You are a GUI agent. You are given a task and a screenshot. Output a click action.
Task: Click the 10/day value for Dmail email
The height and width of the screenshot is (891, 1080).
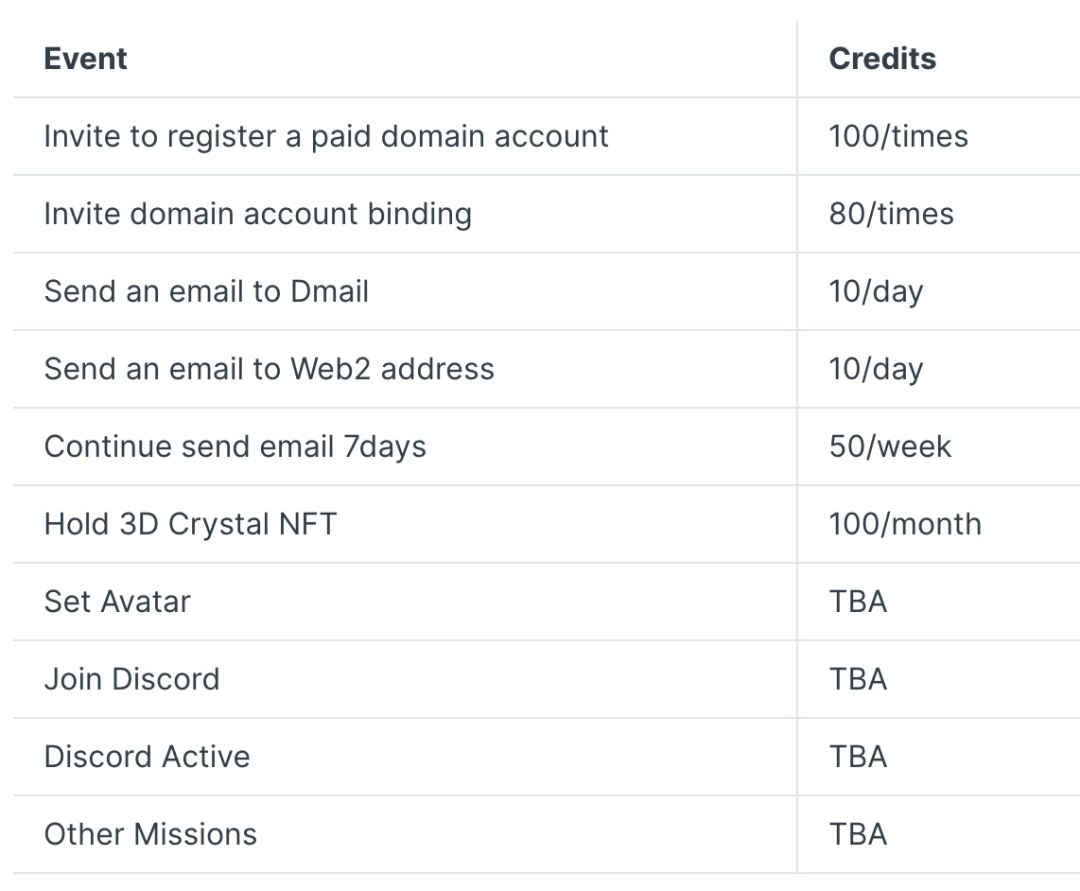(x=875, y=291)
